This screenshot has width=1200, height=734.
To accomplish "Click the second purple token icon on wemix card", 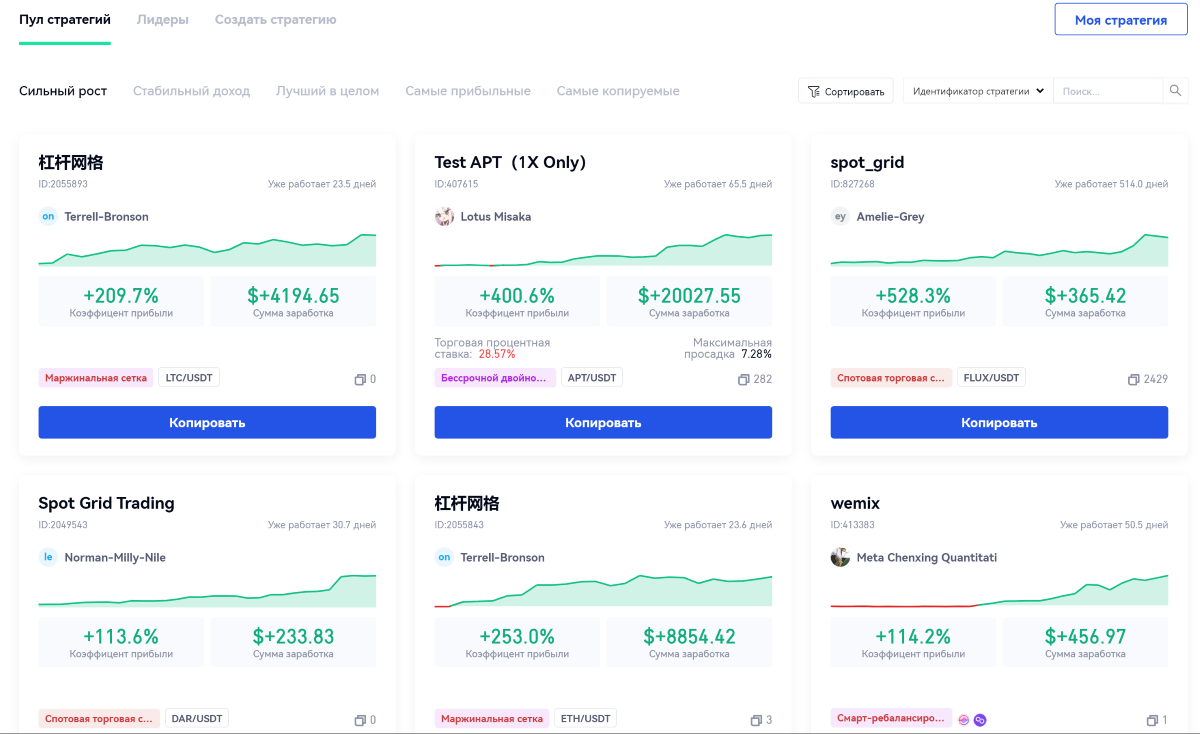I will pos(980,720).
